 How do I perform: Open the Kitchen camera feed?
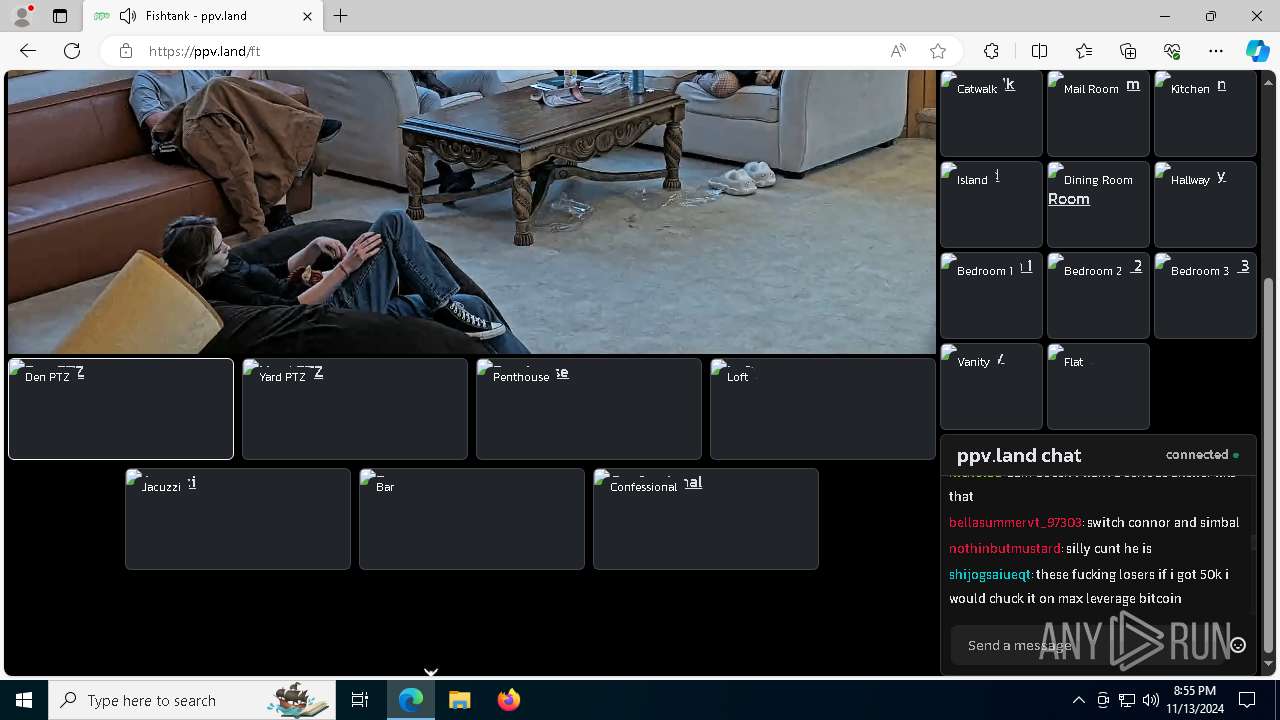point(1205,113)
